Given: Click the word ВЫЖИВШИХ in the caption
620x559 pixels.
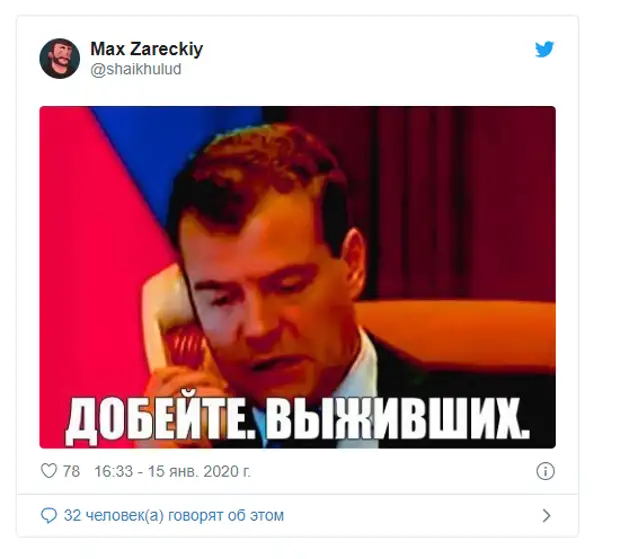Looking at the screenshot, I should point(397,417).
